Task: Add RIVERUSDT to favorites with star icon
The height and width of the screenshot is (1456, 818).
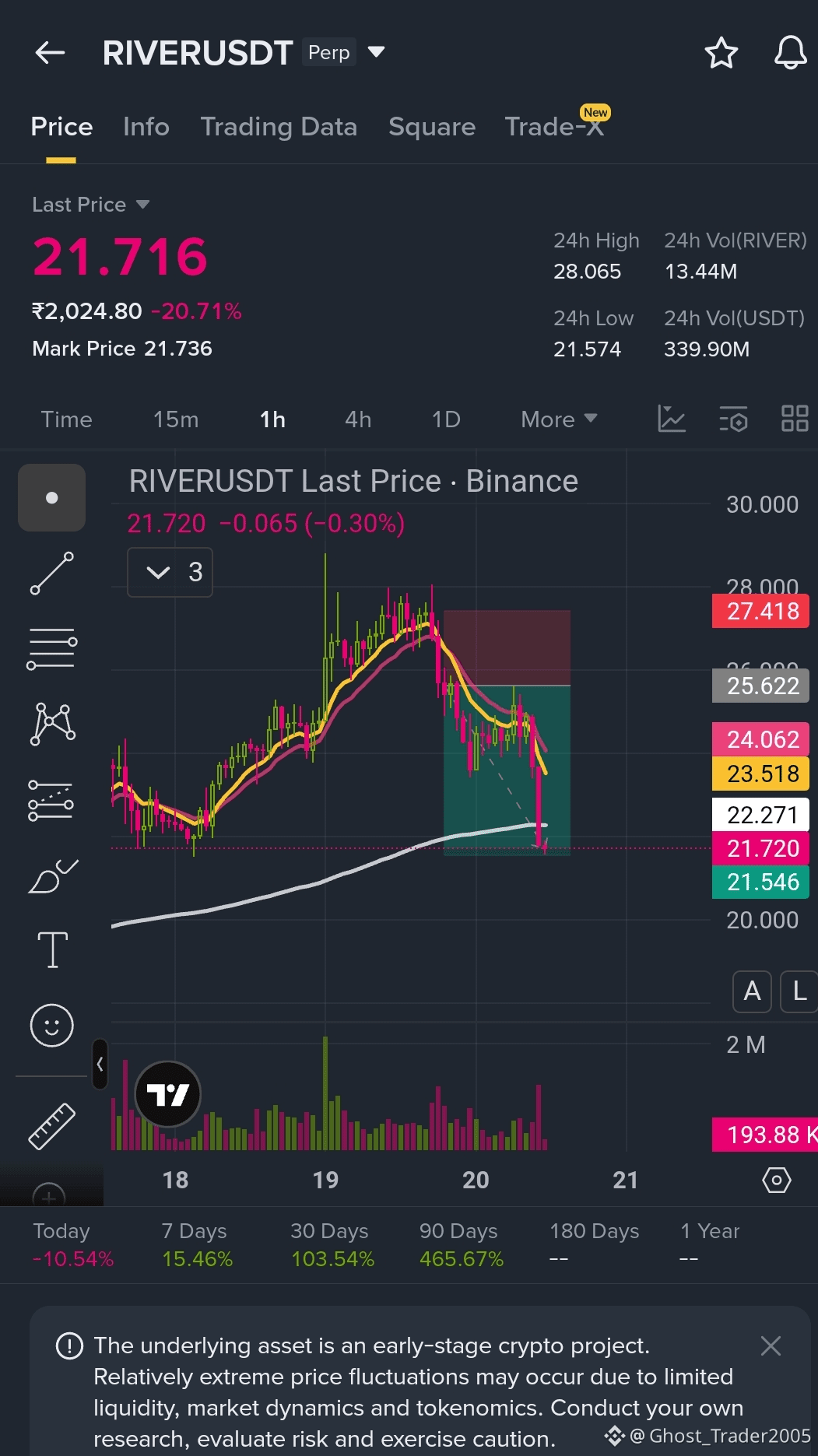Action: point(721,53)
